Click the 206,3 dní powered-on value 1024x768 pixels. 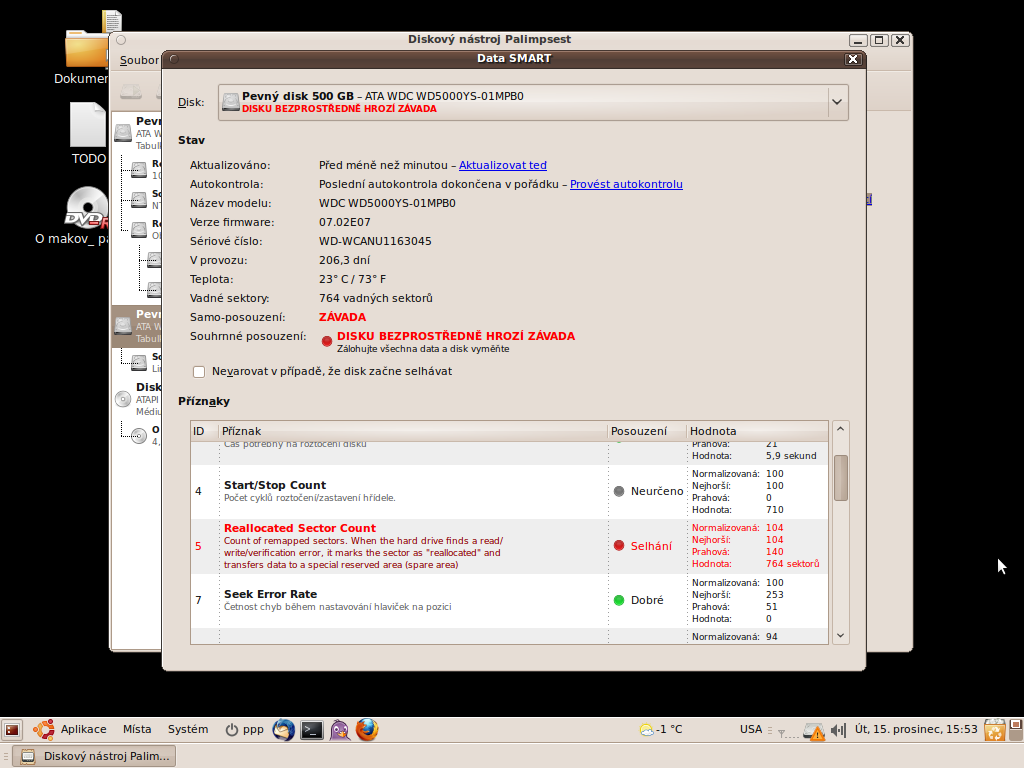tap(344, 260)
